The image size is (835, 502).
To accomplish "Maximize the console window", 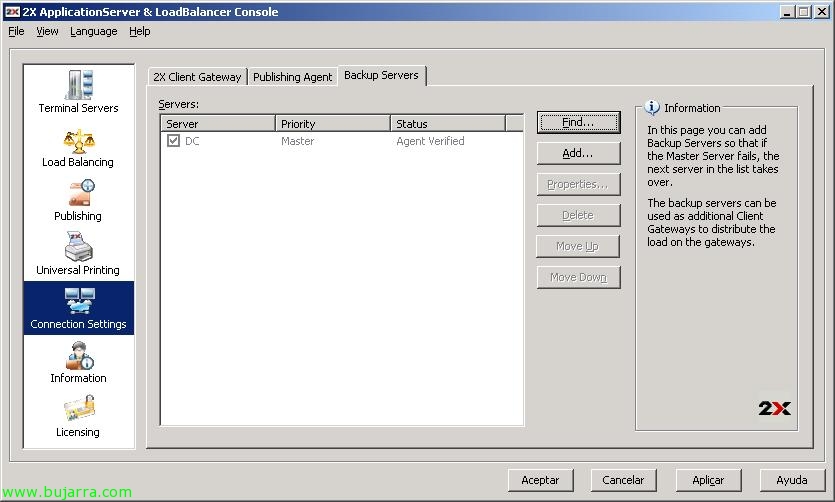I will tap(804, 12).
